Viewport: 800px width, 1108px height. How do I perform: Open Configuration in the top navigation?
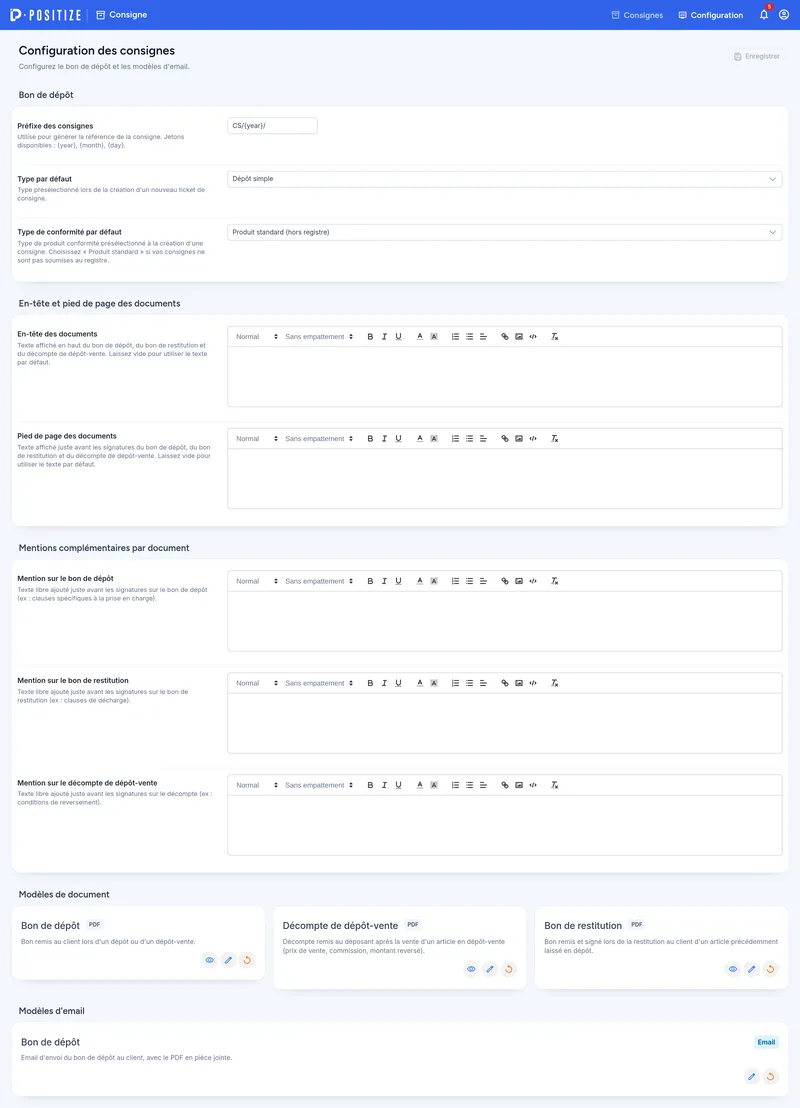click(710, 15)
